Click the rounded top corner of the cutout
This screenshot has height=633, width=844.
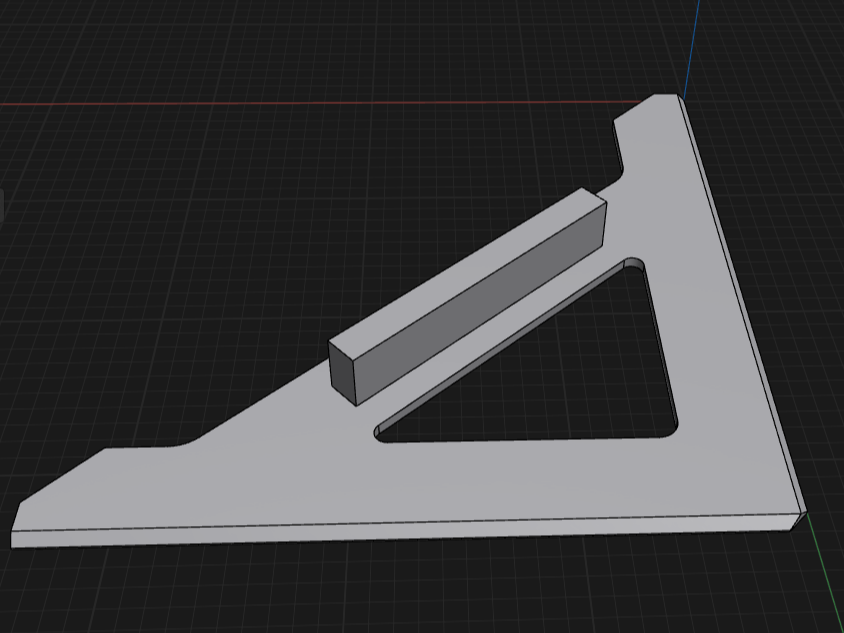(x=634, y=263)
